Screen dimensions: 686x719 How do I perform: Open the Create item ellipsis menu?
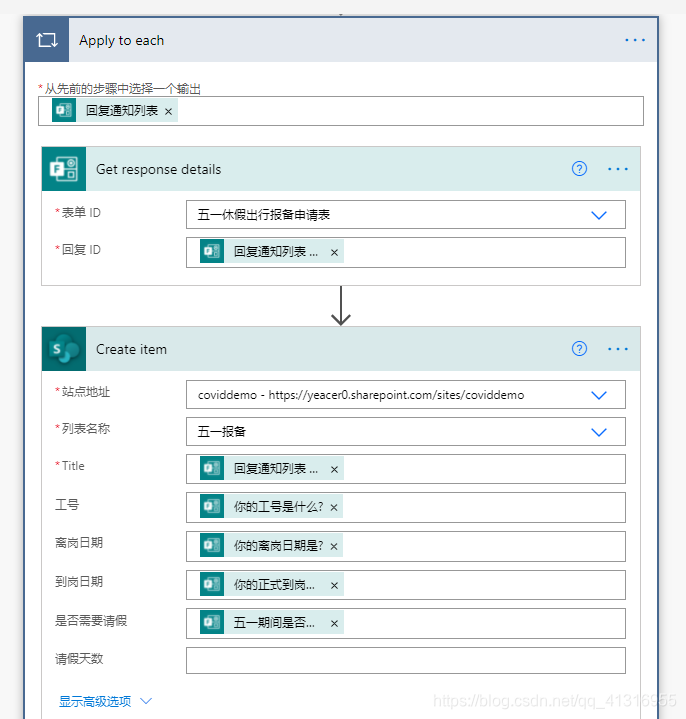click(x=618, y=349)
